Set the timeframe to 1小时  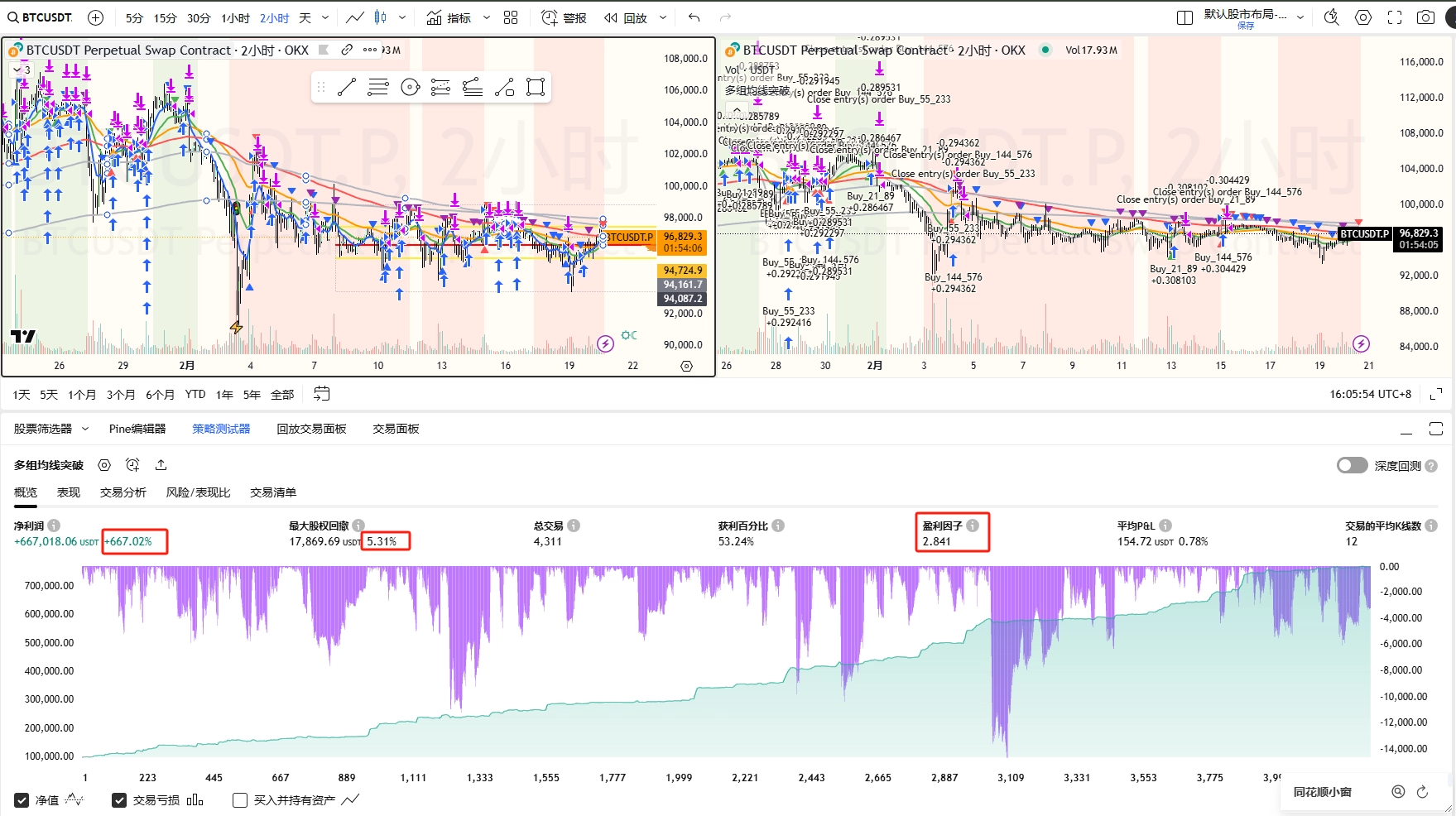[x=235, y=17]
